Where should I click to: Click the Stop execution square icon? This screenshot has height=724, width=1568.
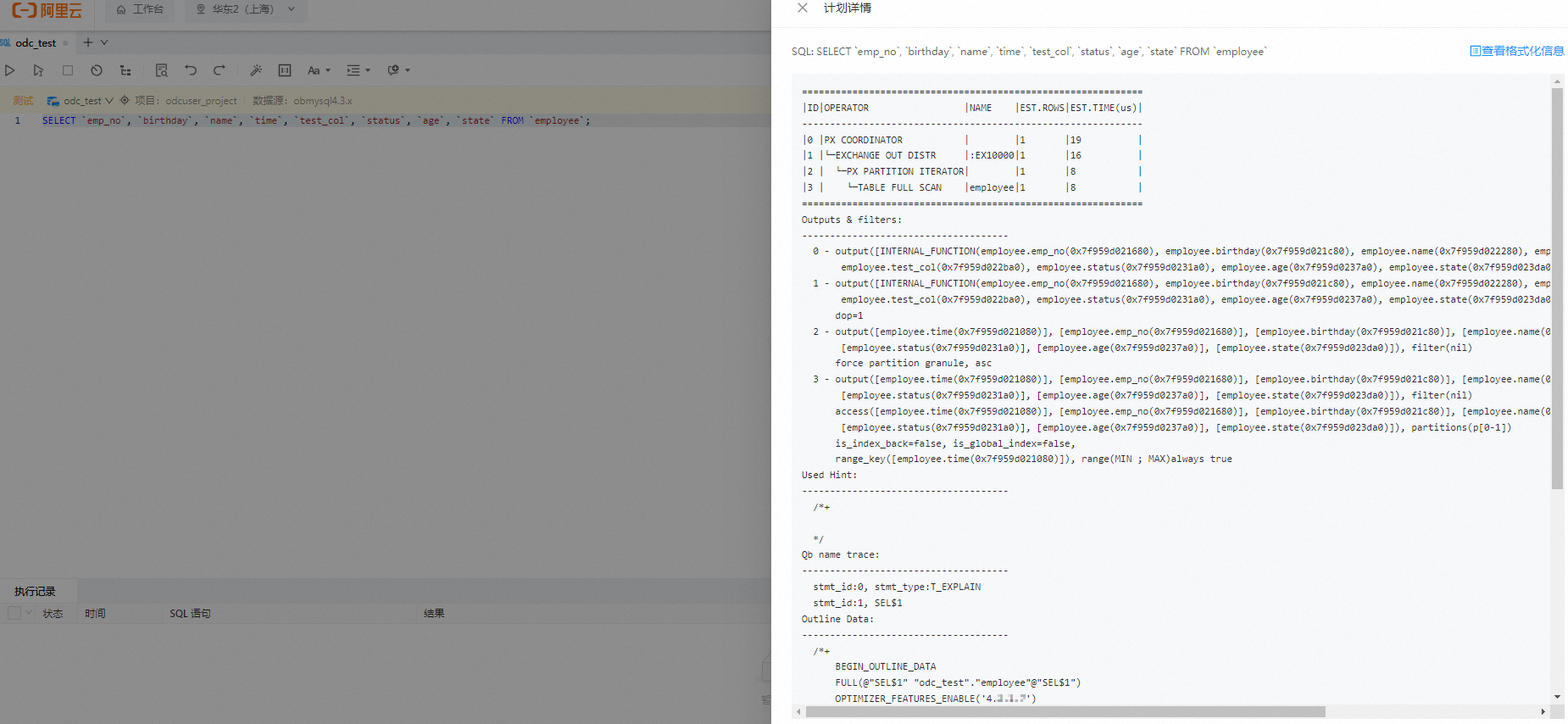(68, 70)
